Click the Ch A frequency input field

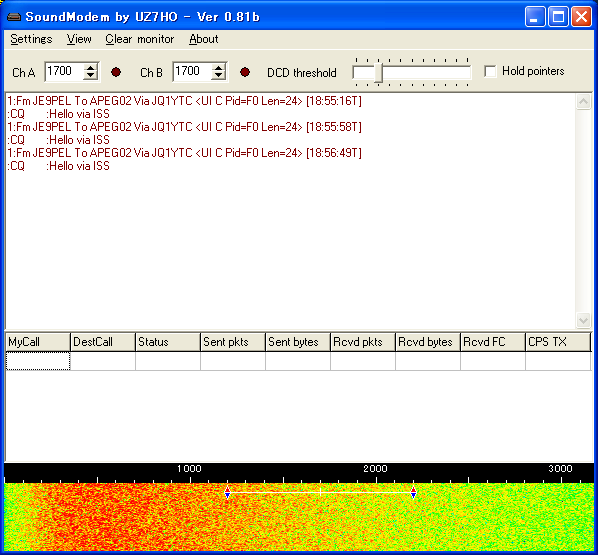click(64, 71)
